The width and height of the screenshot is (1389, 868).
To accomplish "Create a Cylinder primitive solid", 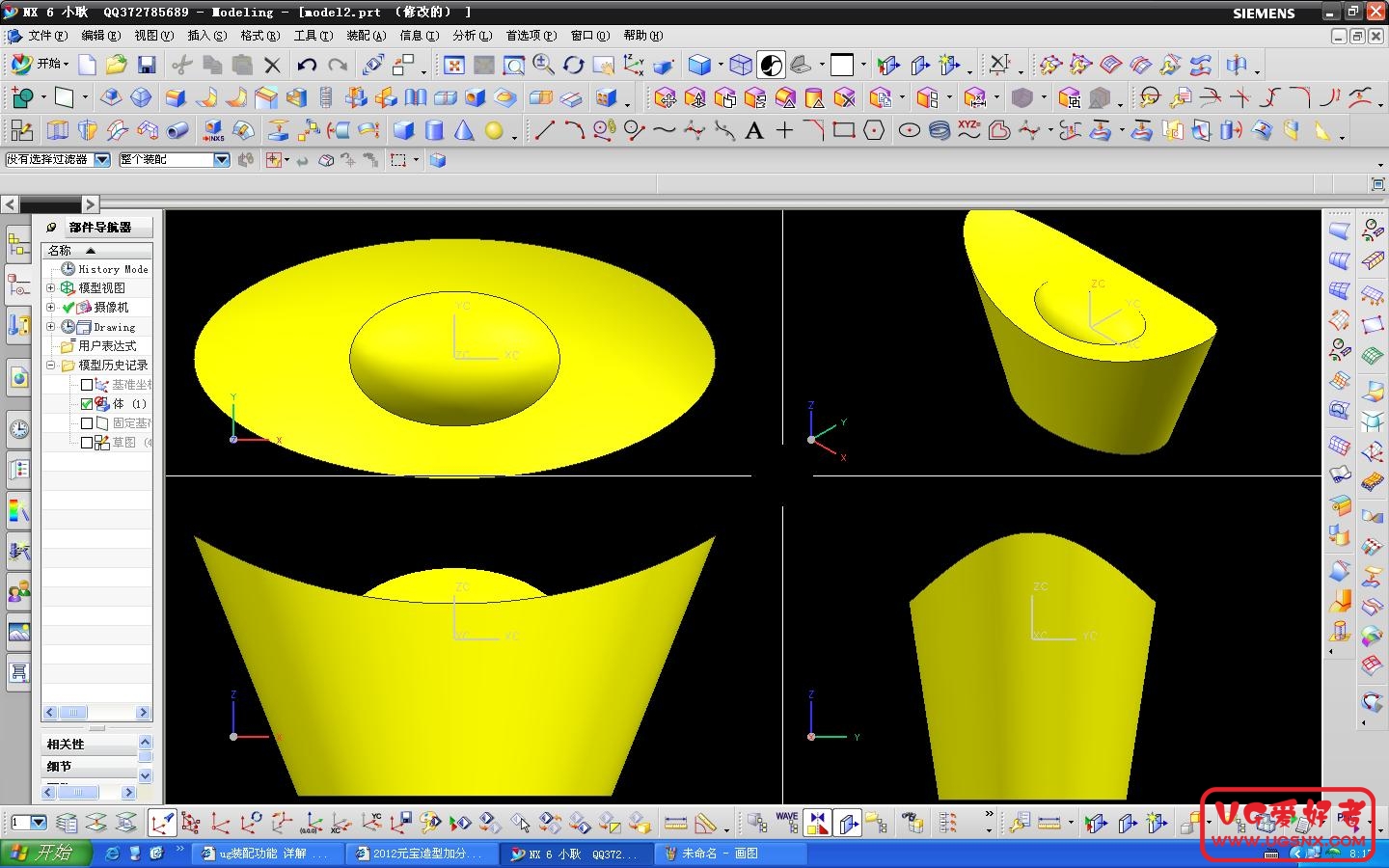I will pos(434,130).
